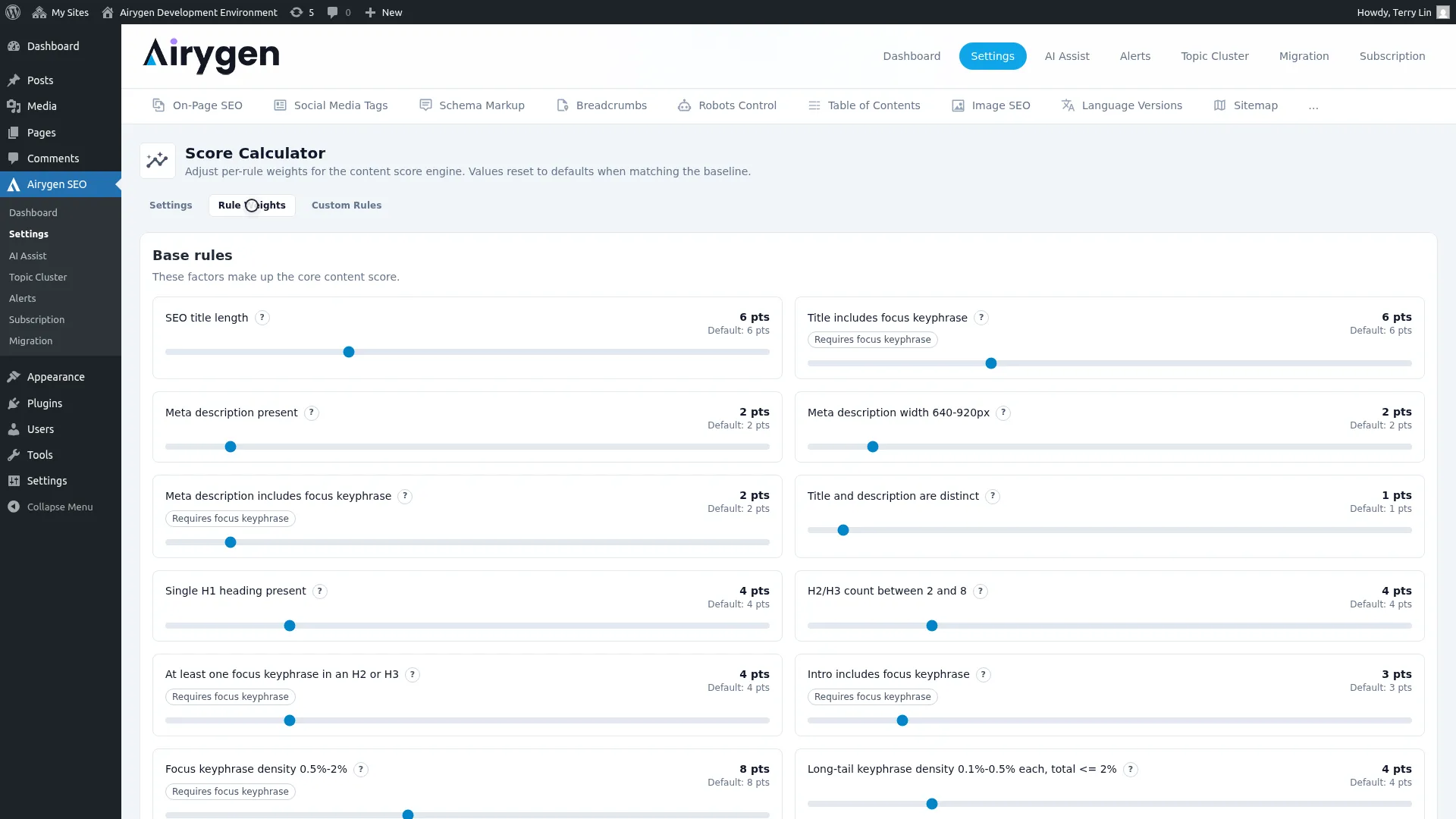
Task: Switch to the Custom Rules tab
Action: click(347, 206)
